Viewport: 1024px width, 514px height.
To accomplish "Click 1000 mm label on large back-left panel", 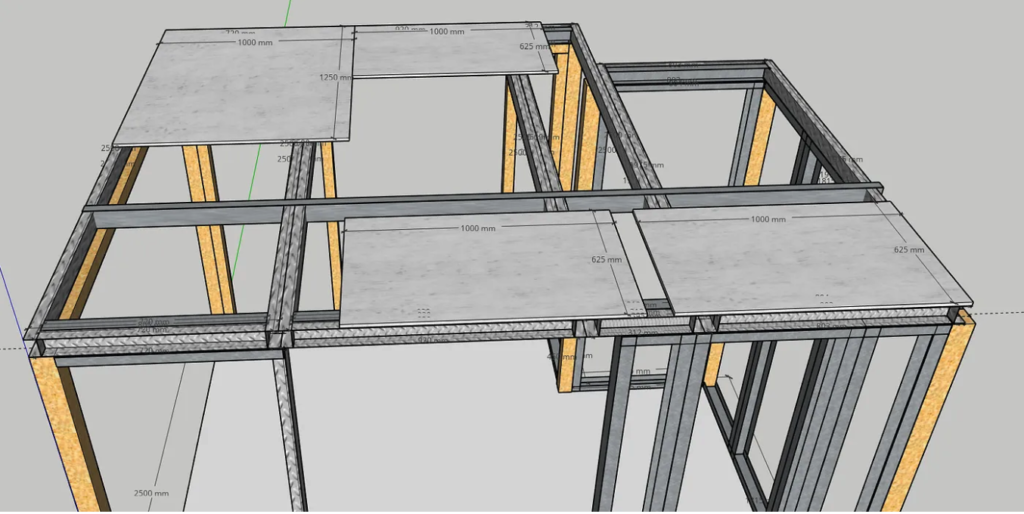I will click(255, 42).
